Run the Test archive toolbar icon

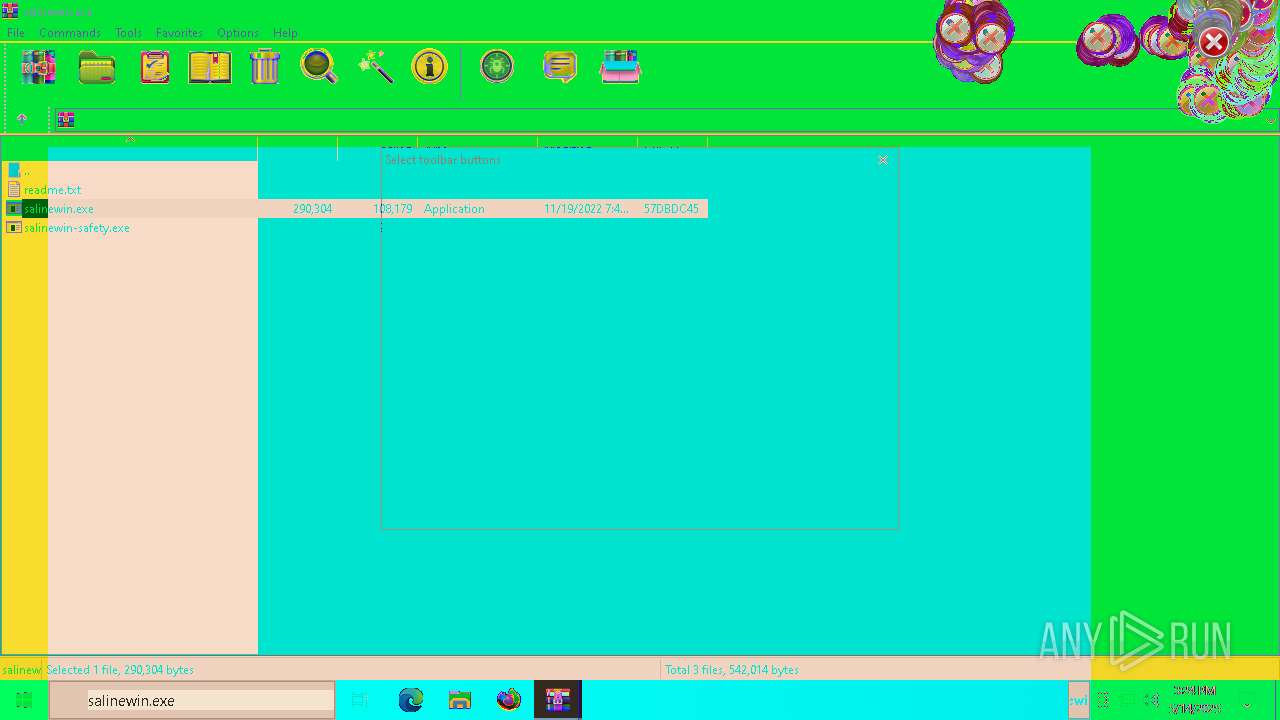(x=155, y=67)
